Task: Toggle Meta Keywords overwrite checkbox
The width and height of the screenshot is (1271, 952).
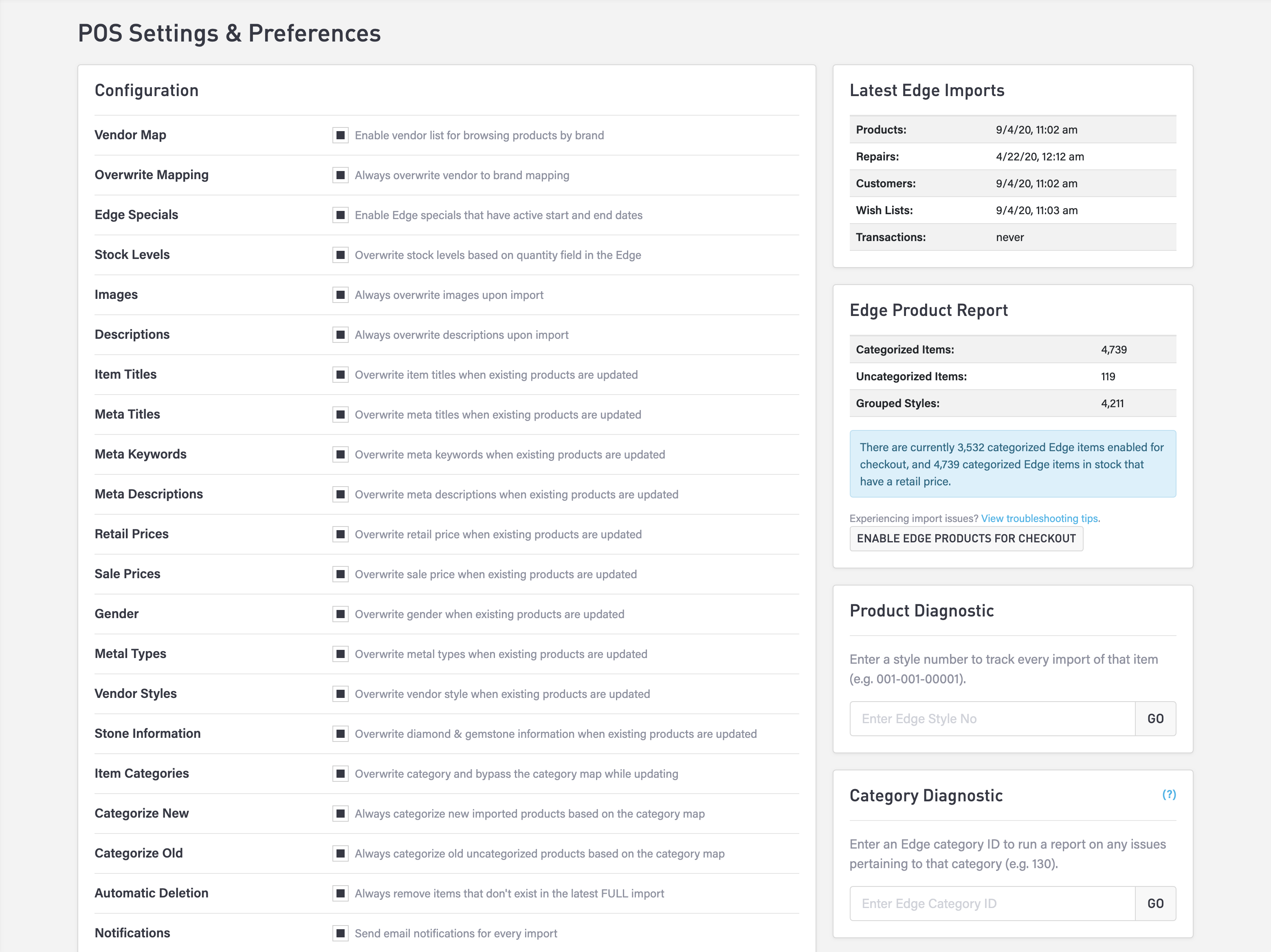Action: tap(340, 455)
